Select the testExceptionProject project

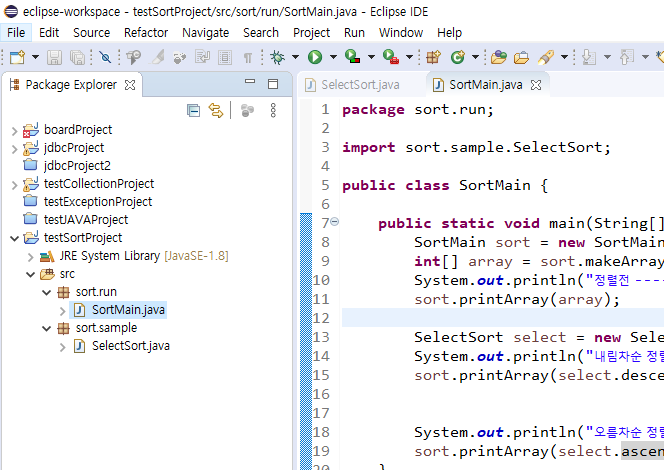point(97,202)
